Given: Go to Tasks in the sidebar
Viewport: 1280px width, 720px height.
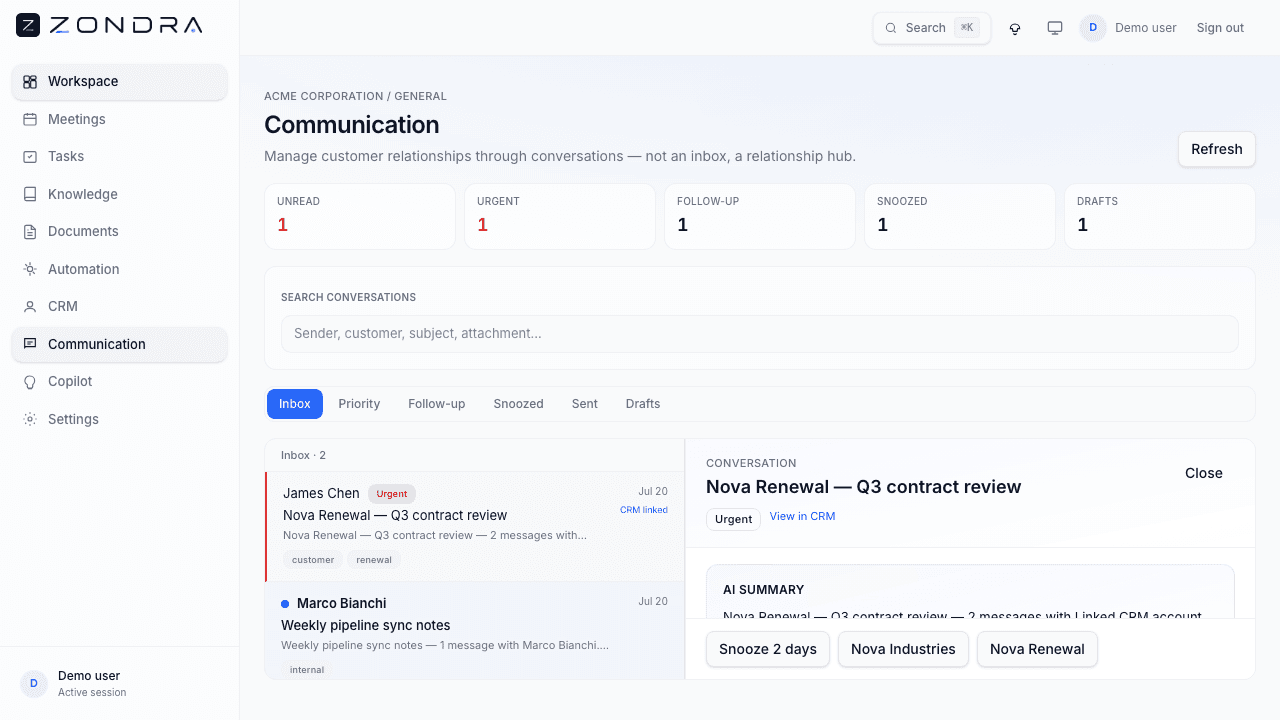Looking at the screenshot, I should coord(120,157).
